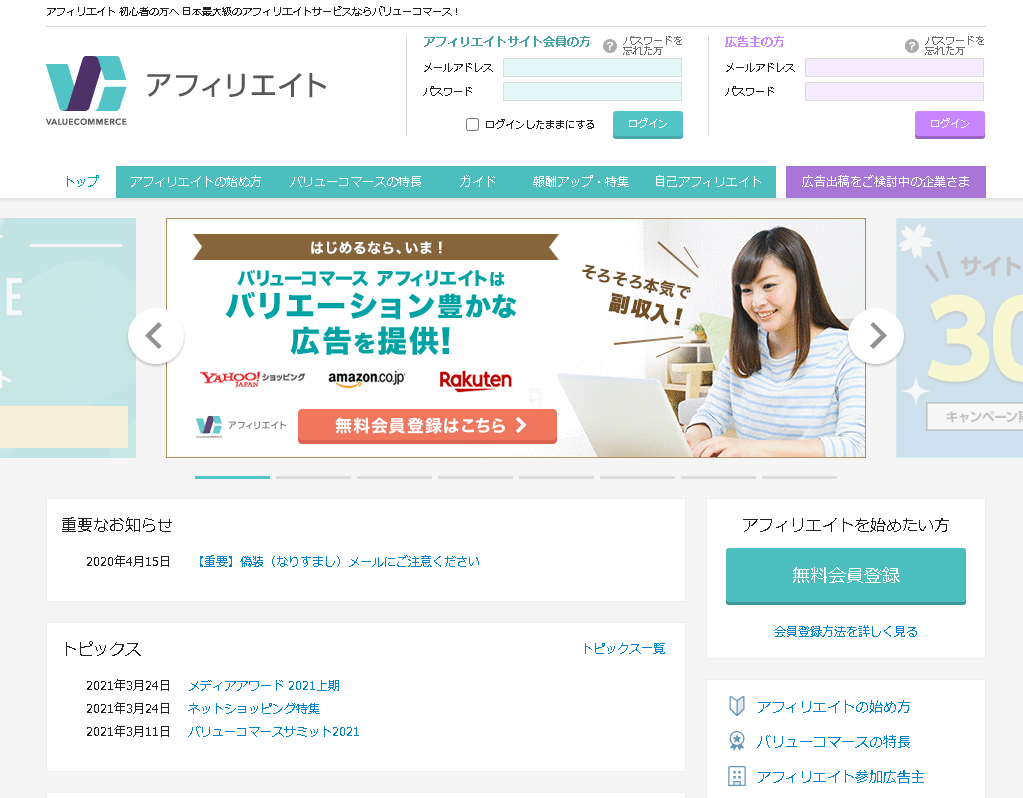This screenshot has width=1023, height=798.
Task: Focus the affiliate メールアドレス input field
Action: click(592, 67)
